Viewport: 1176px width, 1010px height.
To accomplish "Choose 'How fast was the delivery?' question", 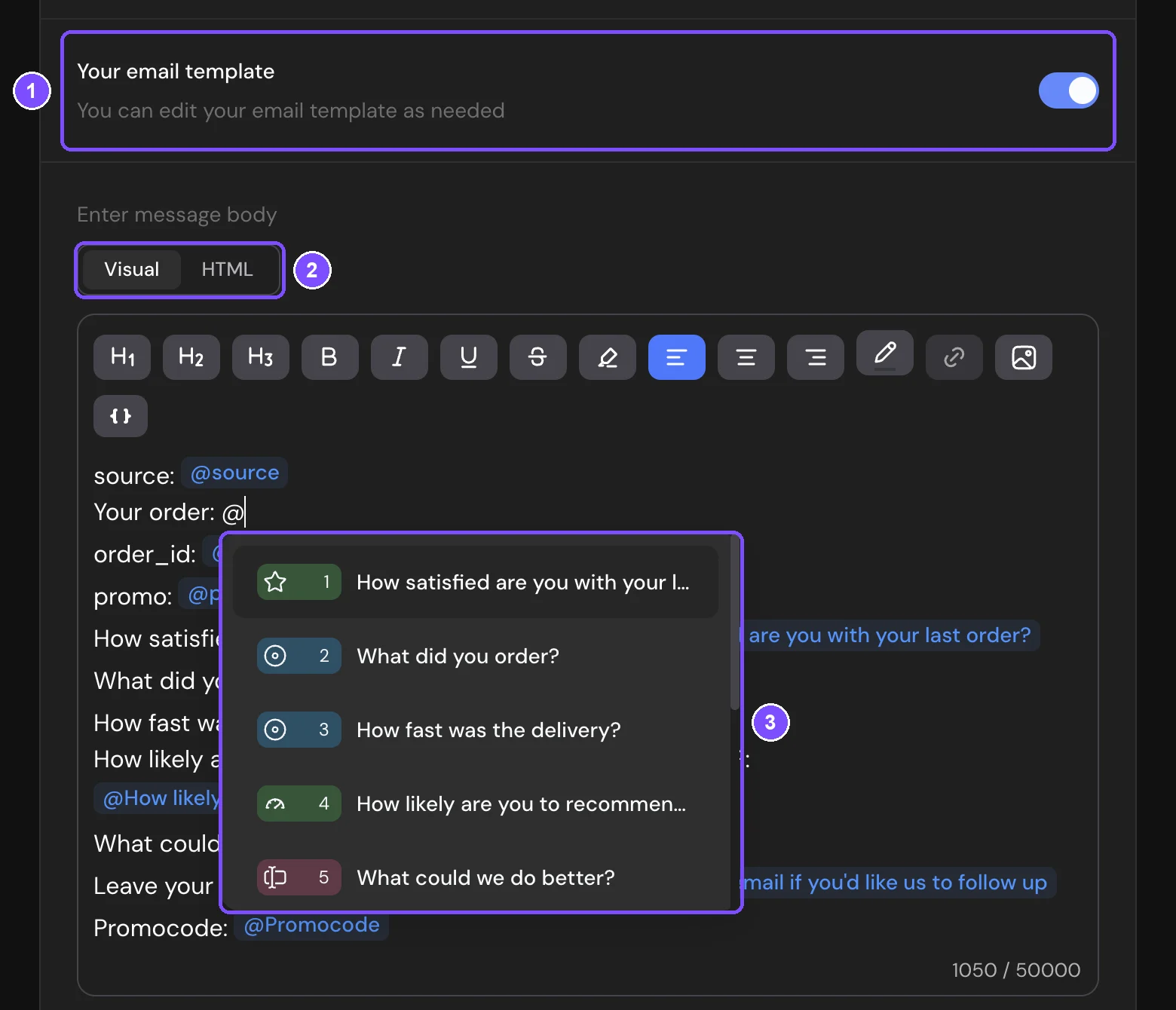I will coord(476,730).
